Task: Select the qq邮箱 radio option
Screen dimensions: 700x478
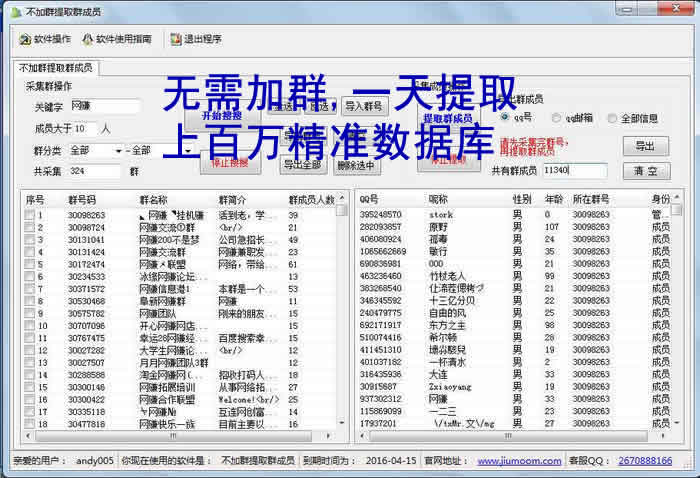Action: coord(557,117)
